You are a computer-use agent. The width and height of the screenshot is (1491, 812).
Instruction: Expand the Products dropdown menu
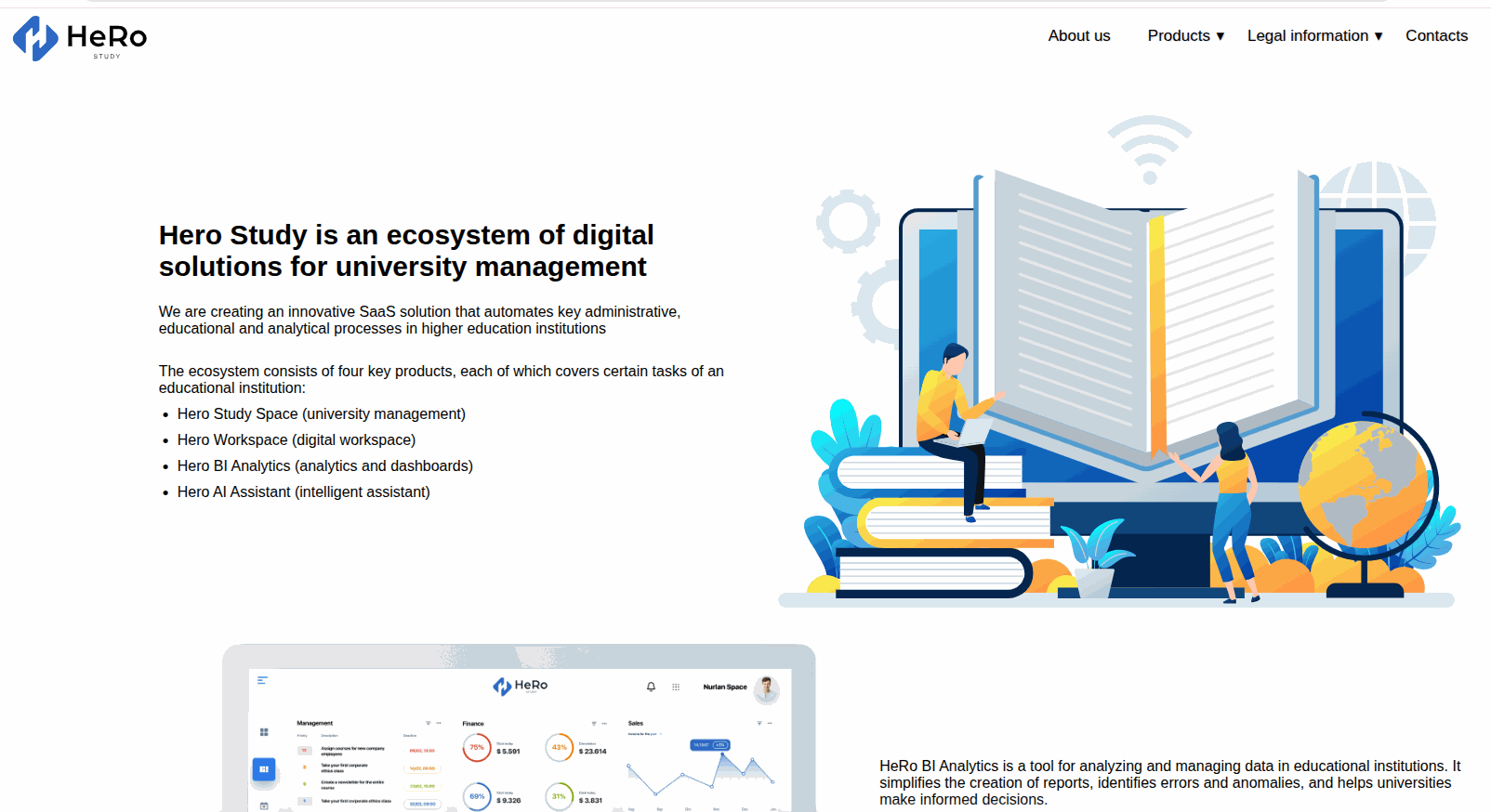coord(1186,35)
